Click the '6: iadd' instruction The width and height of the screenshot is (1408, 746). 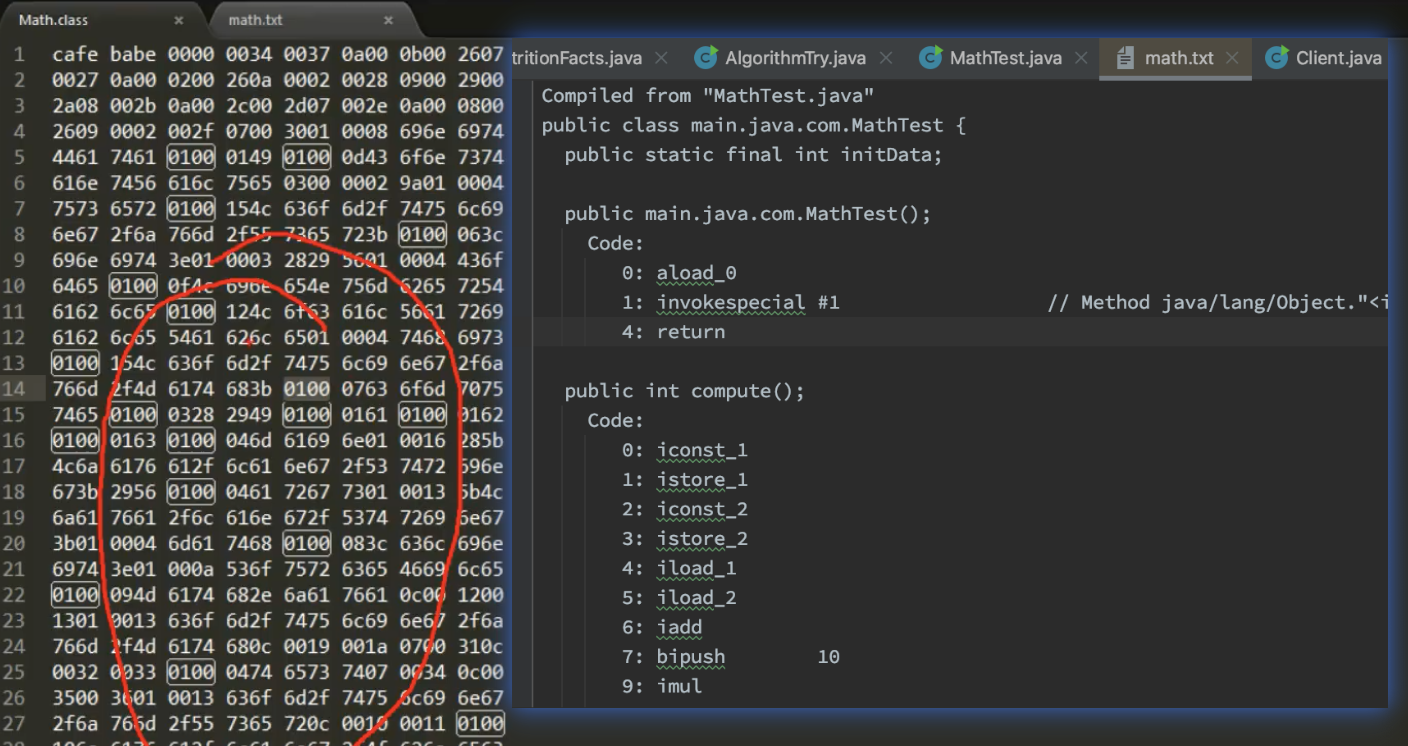coord(662,627)
